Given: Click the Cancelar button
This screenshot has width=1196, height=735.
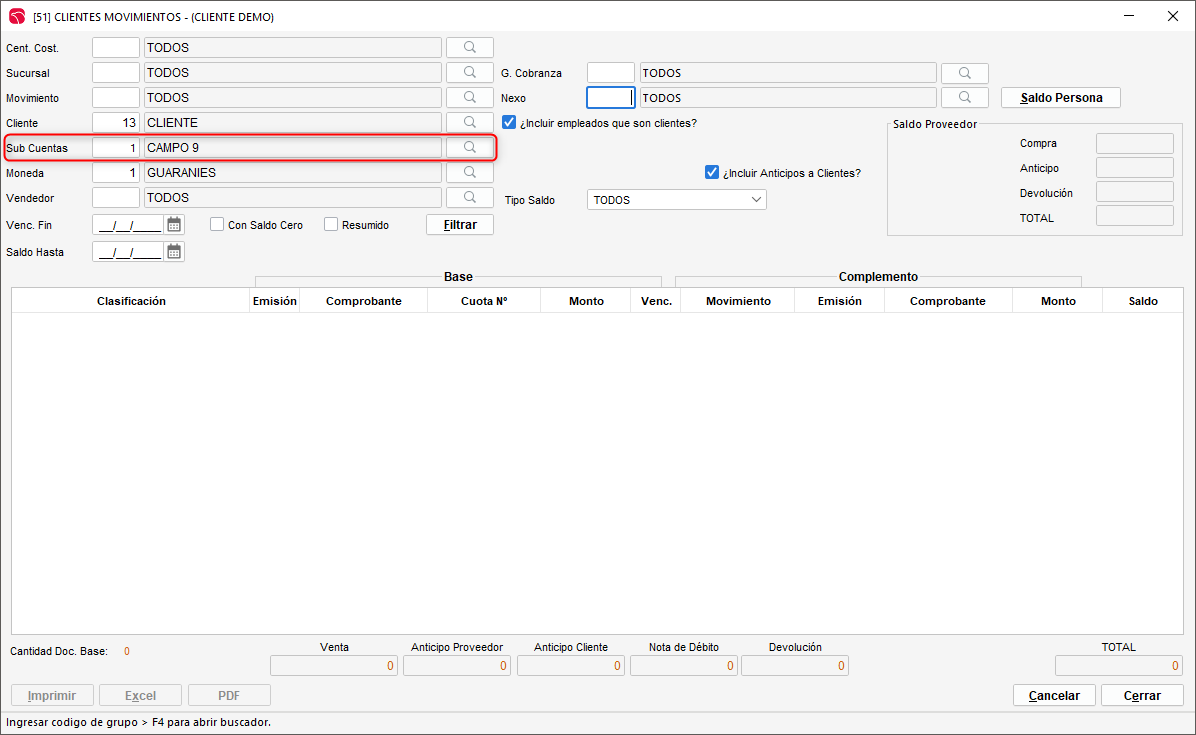Looking at the screenshot, I should pyautogui.click(x=1054, y=695).
